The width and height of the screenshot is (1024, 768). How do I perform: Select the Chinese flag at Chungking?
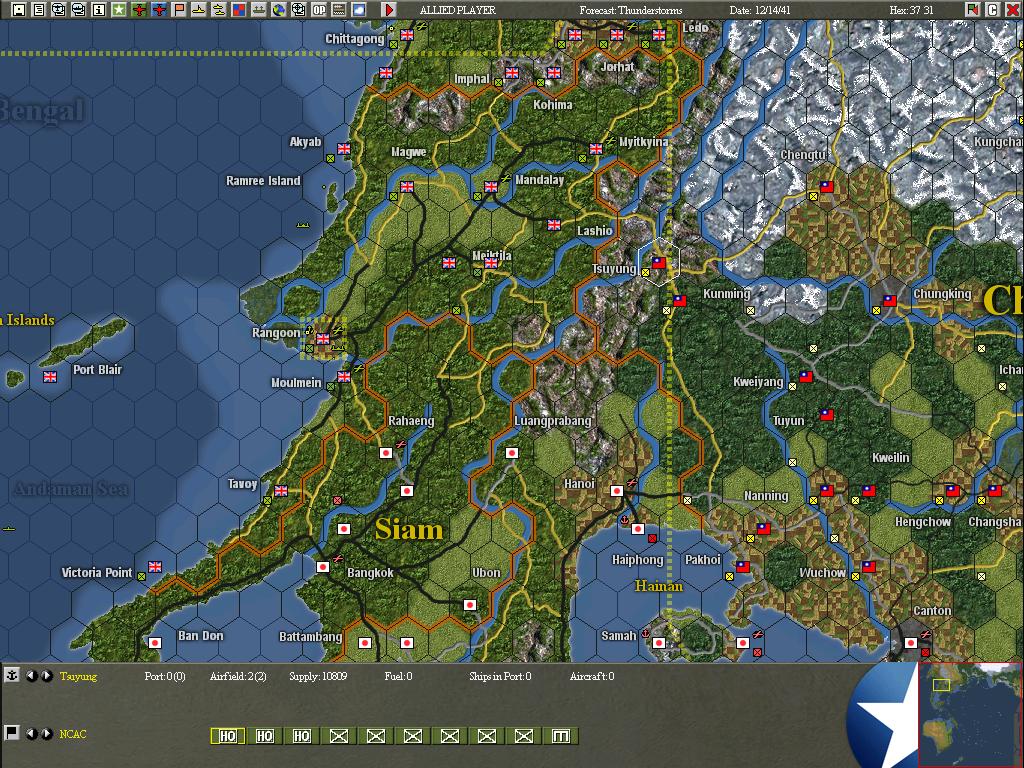[x=889, y=300]
